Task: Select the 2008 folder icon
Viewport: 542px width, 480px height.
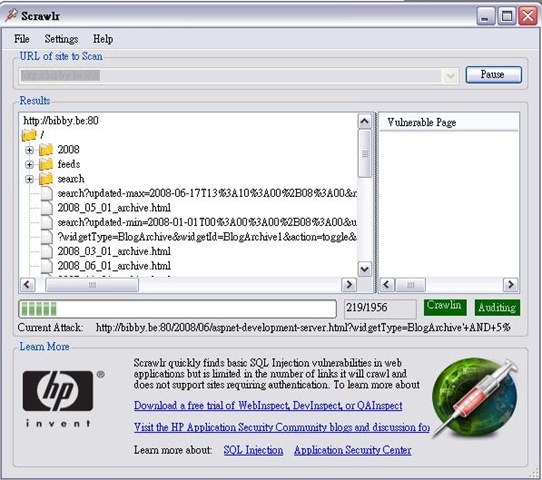Action: [x=46, y=150]
